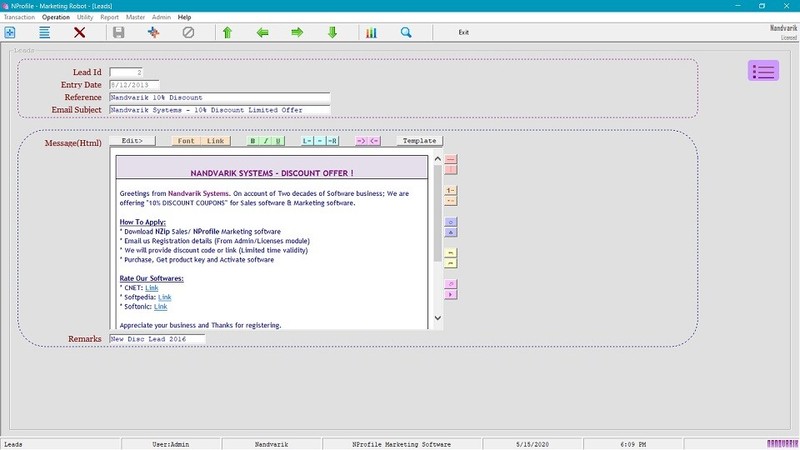The height and width of the screenshot is (450, 800).
Task: Click the Edit> button
Action: click(132, 141)
